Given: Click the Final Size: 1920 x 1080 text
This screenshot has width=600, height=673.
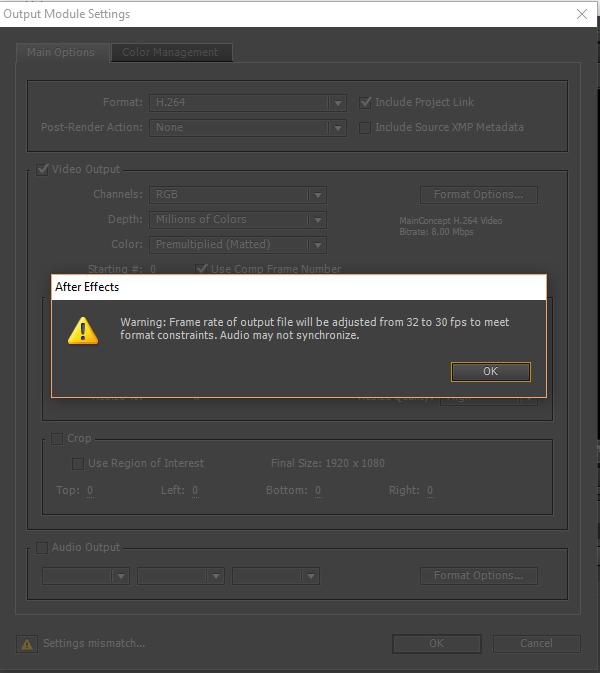Looking at the screenshot, I should (328, 464).
